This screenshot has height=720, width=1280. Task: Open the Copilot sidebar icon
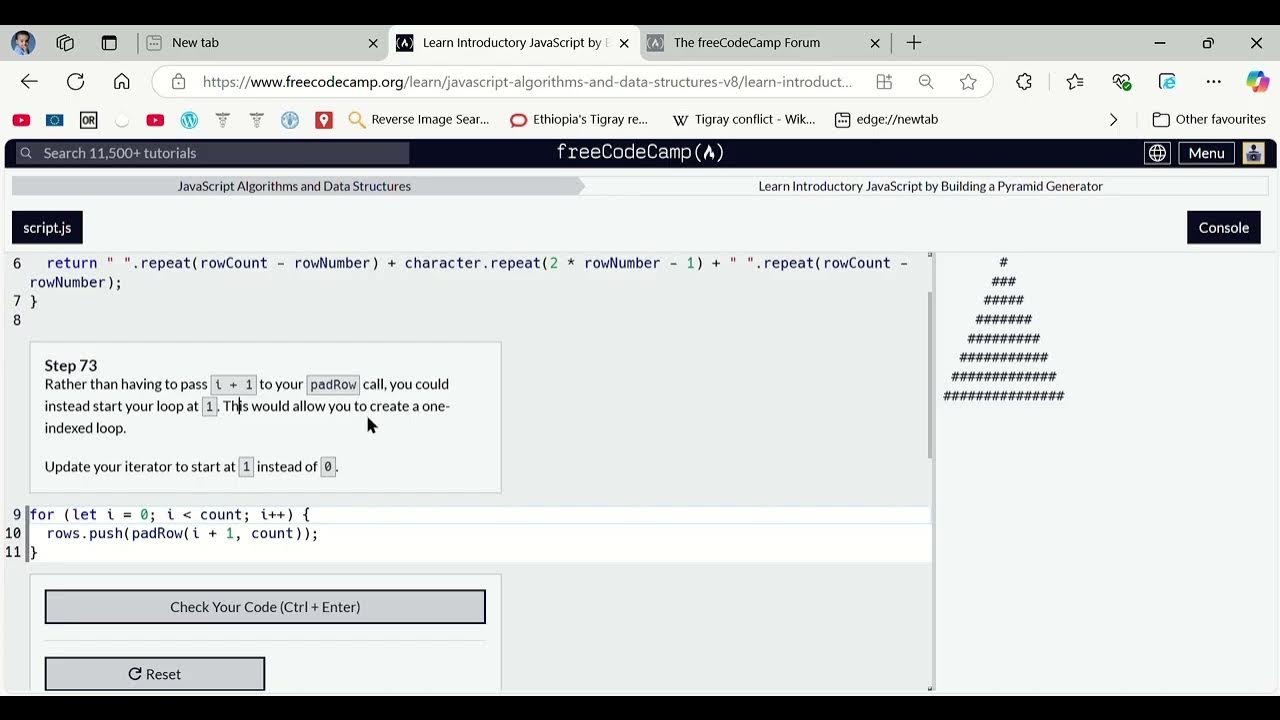click(x=1257, y=82)
